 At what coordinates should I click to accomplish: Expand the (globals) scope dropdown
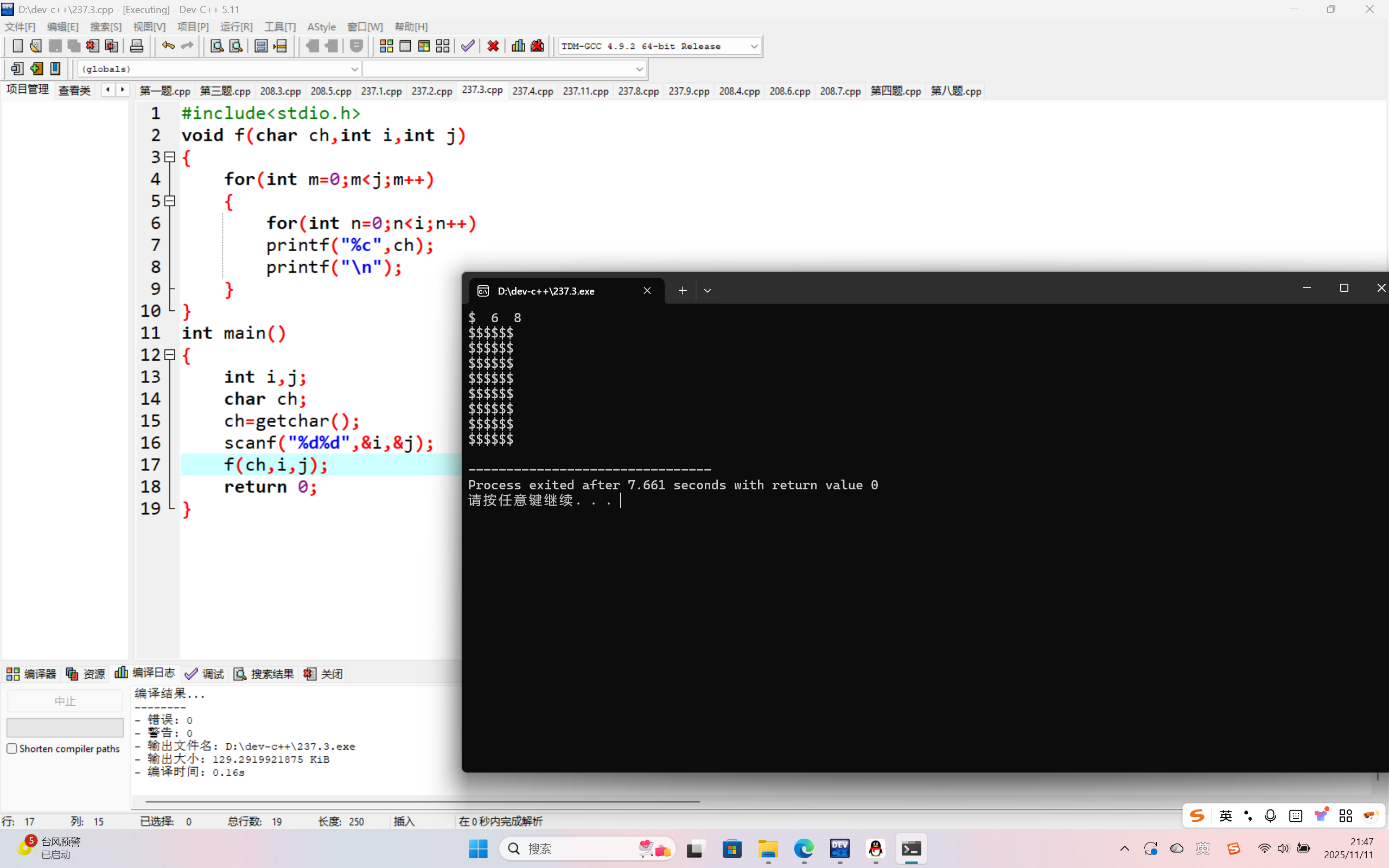[354, 69]
